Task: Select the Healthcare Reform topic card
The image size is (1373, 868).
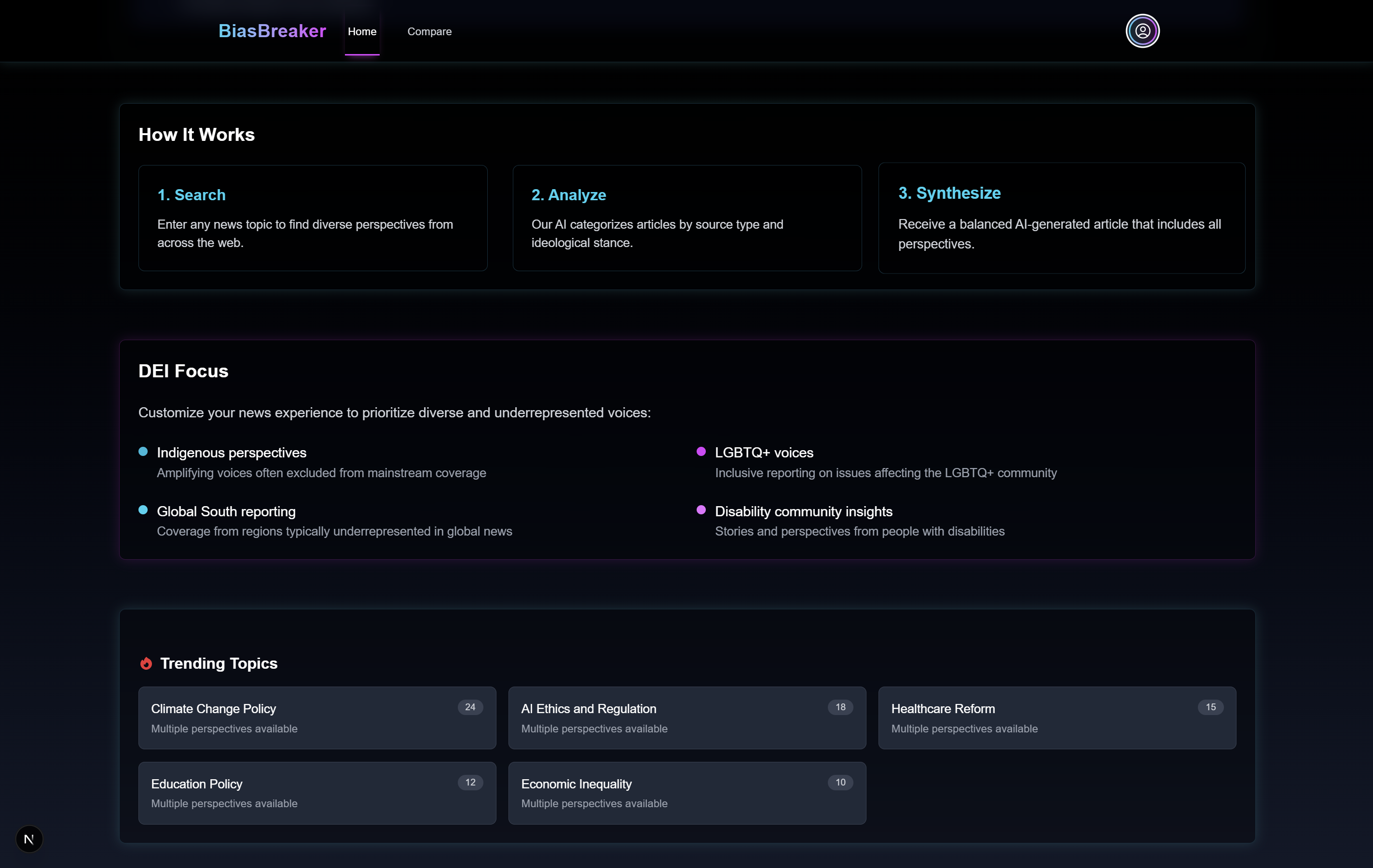Action: click(1057, 717)
